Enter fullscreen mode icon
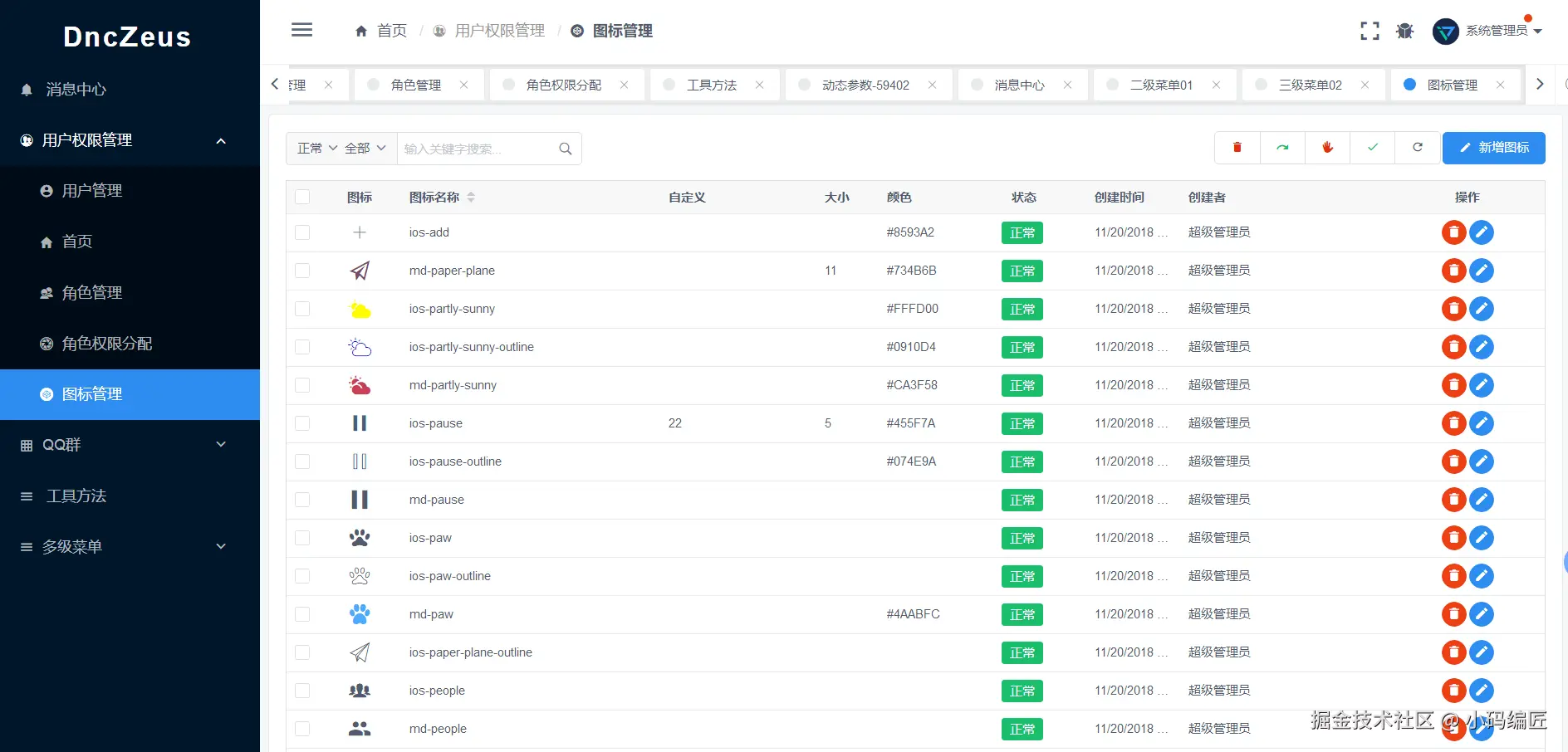This screenshot has width=1568, height=752. [1370, 31]
